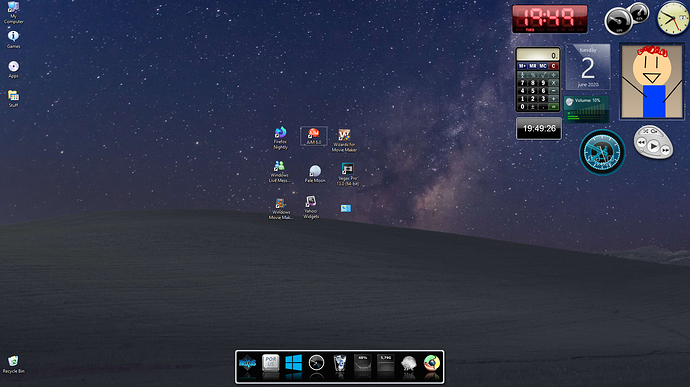The width and height of the screenshot is (690, 387).
Task: Open the weather cloud icon in the dock
Action: 409,364
